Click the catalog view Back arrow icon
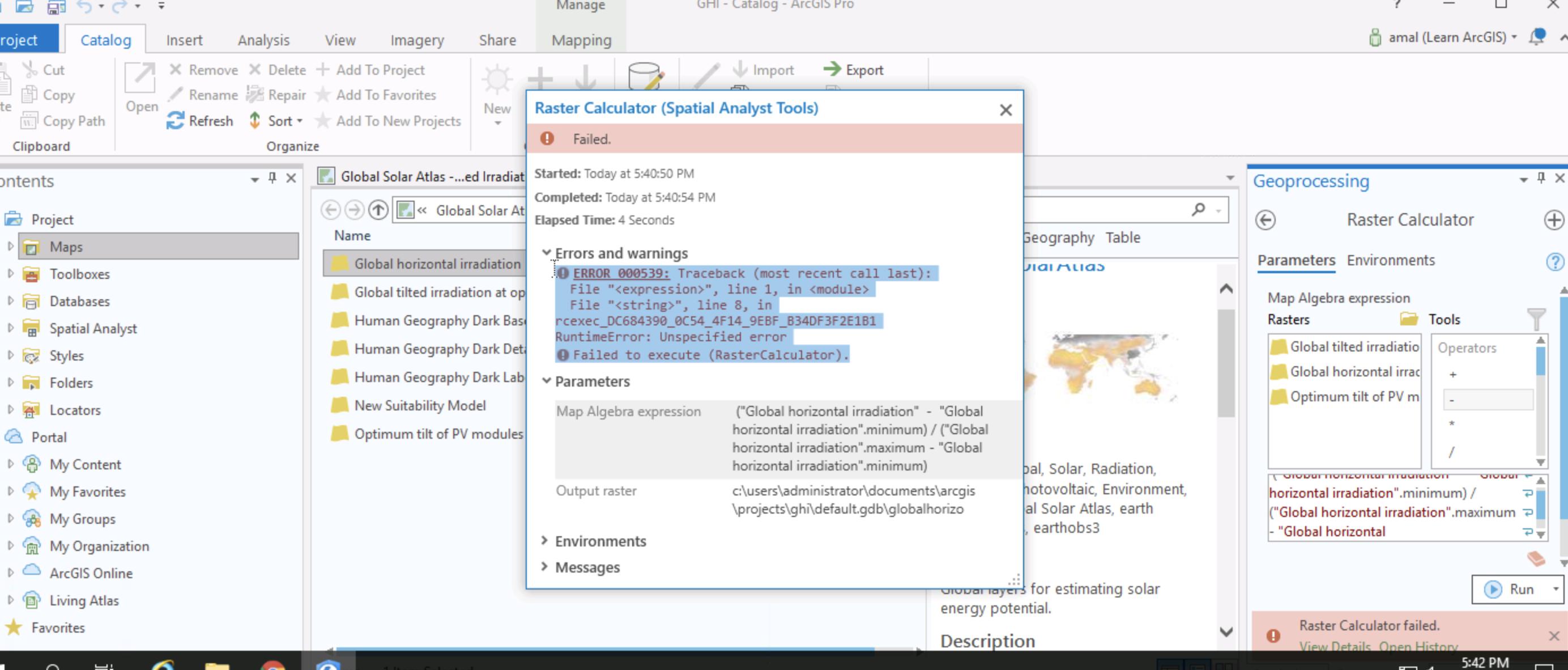1568x670 pixels. click(x=330, y=210)
